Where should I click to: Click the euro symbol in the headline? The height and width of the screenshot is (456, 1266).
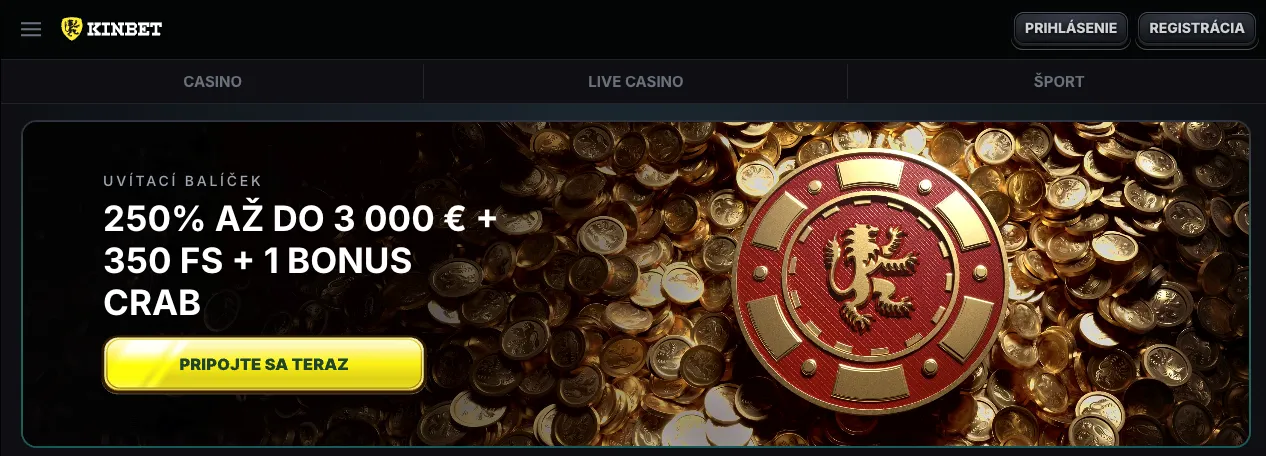(x=454, y=219)
